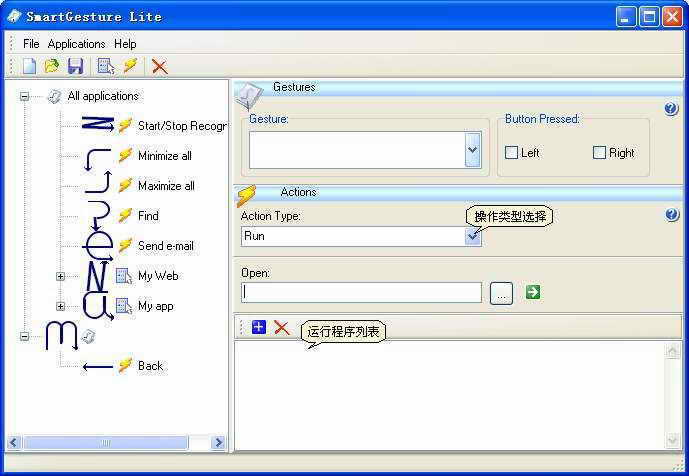The height and width of the screenshot is (476, 689).
Task: Click the red X delete toolbar icon
Action: click(x=159, y=66)
